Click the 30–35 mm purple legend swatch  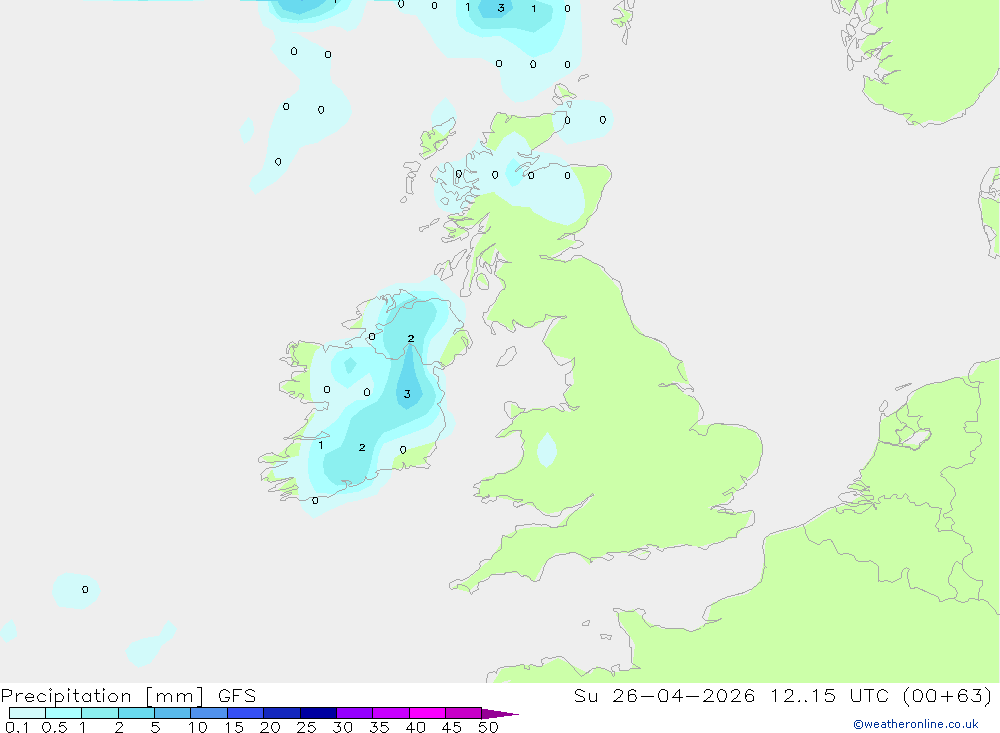354,713
